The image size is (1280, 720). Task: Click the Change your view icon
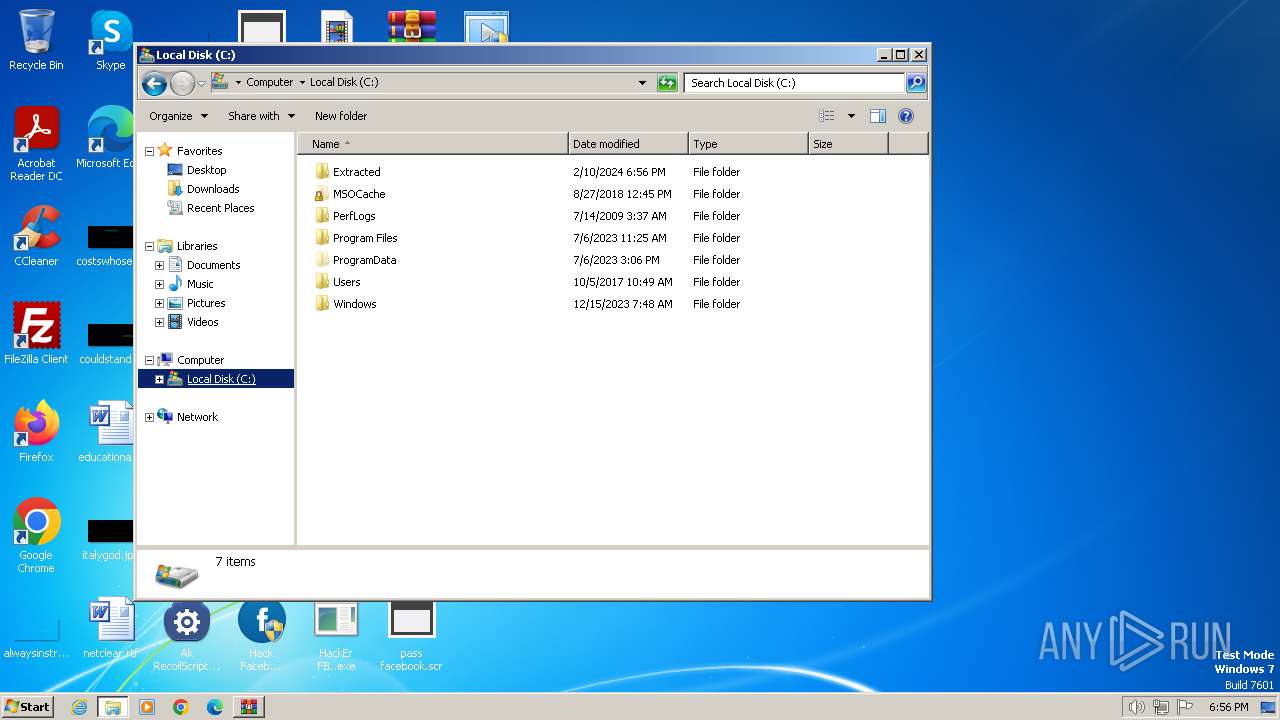(826, 116)
